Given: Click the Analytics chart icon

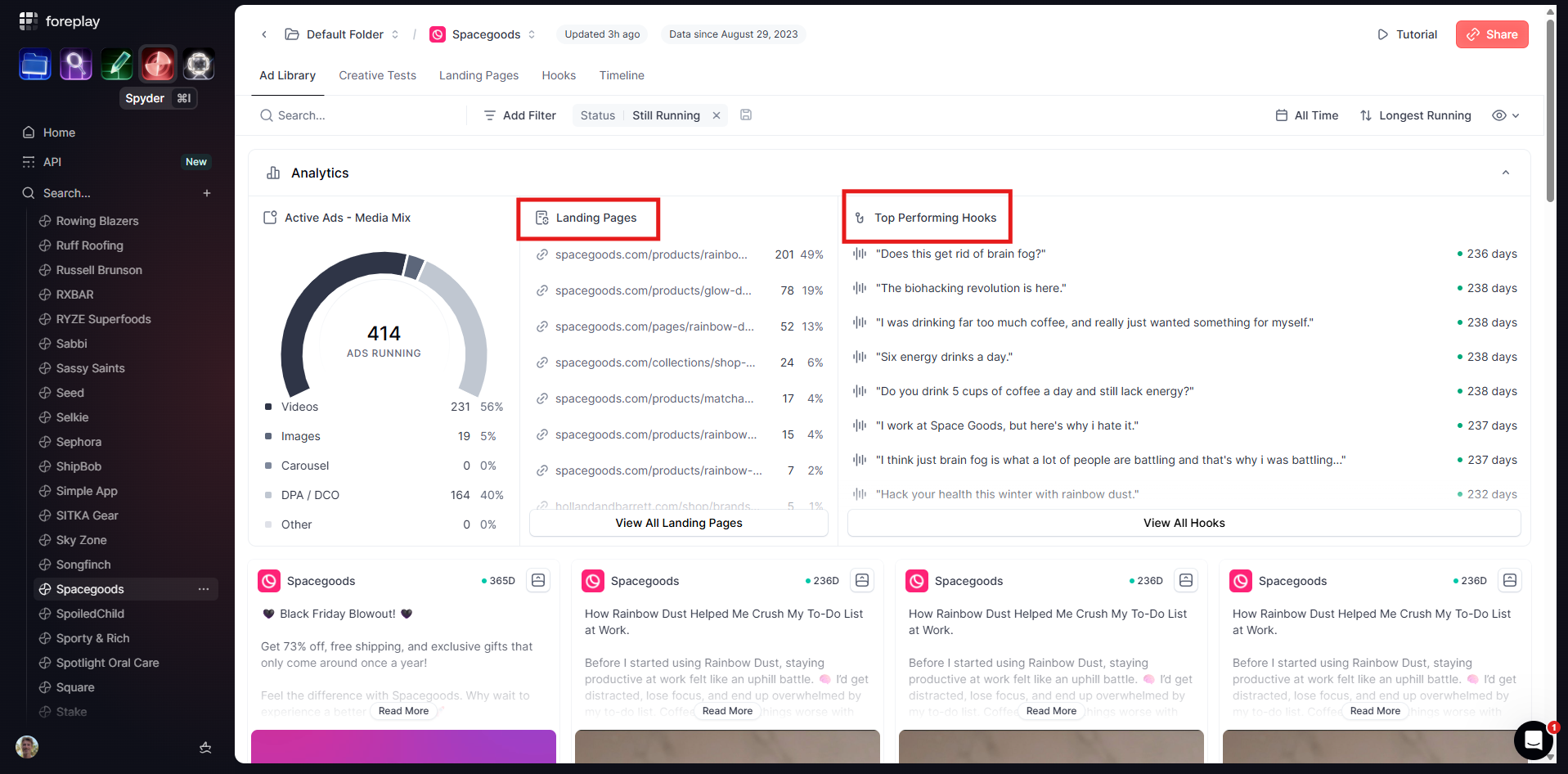Looking at the screenshot, I should 273,173.
